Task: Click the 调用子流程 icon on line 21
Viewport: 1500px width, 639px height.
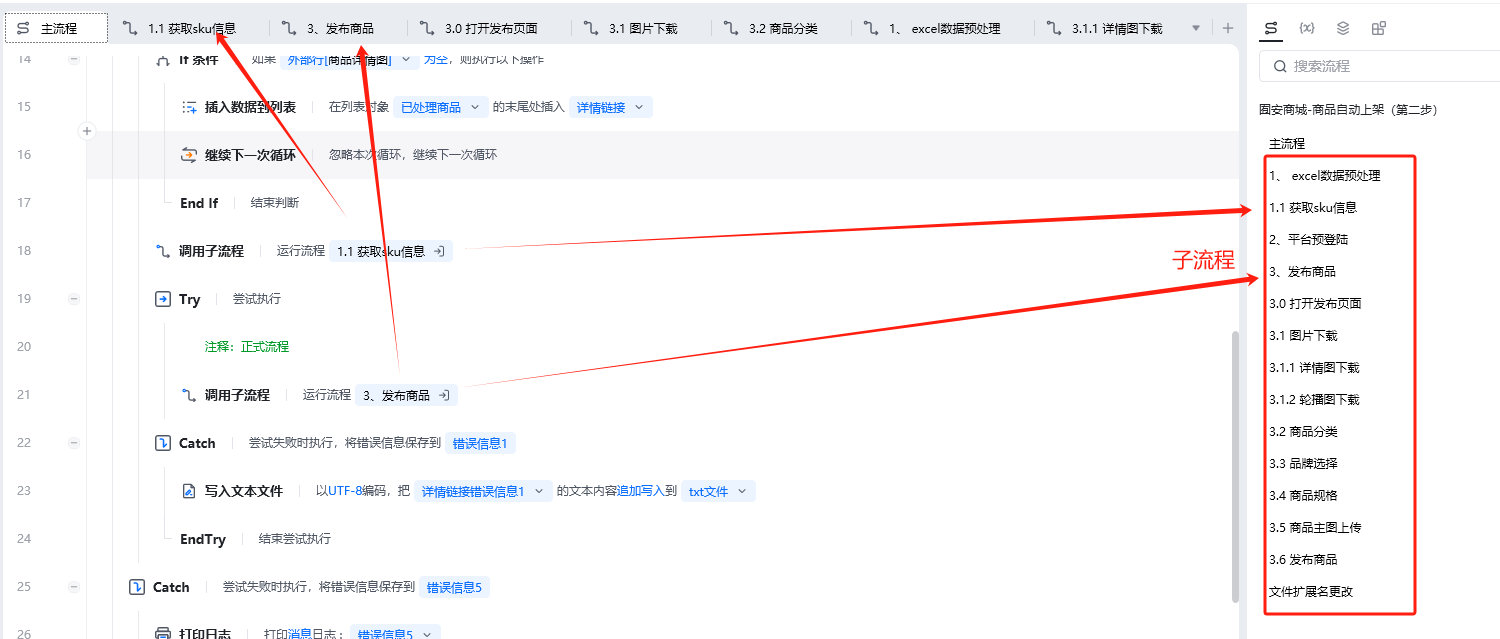Action: click(189, 395)
